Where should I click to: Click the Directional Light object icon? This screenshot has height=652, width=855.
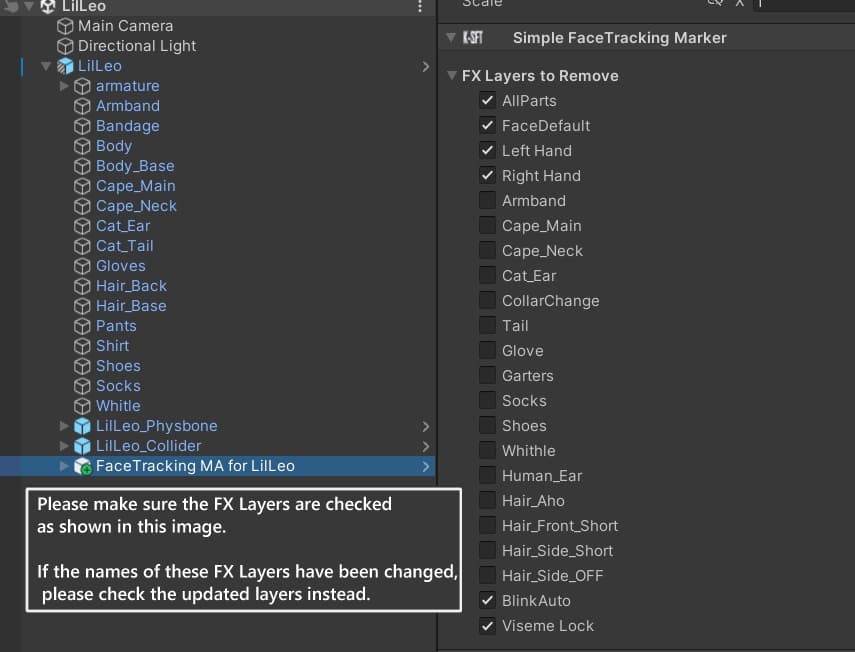(66, 46)
